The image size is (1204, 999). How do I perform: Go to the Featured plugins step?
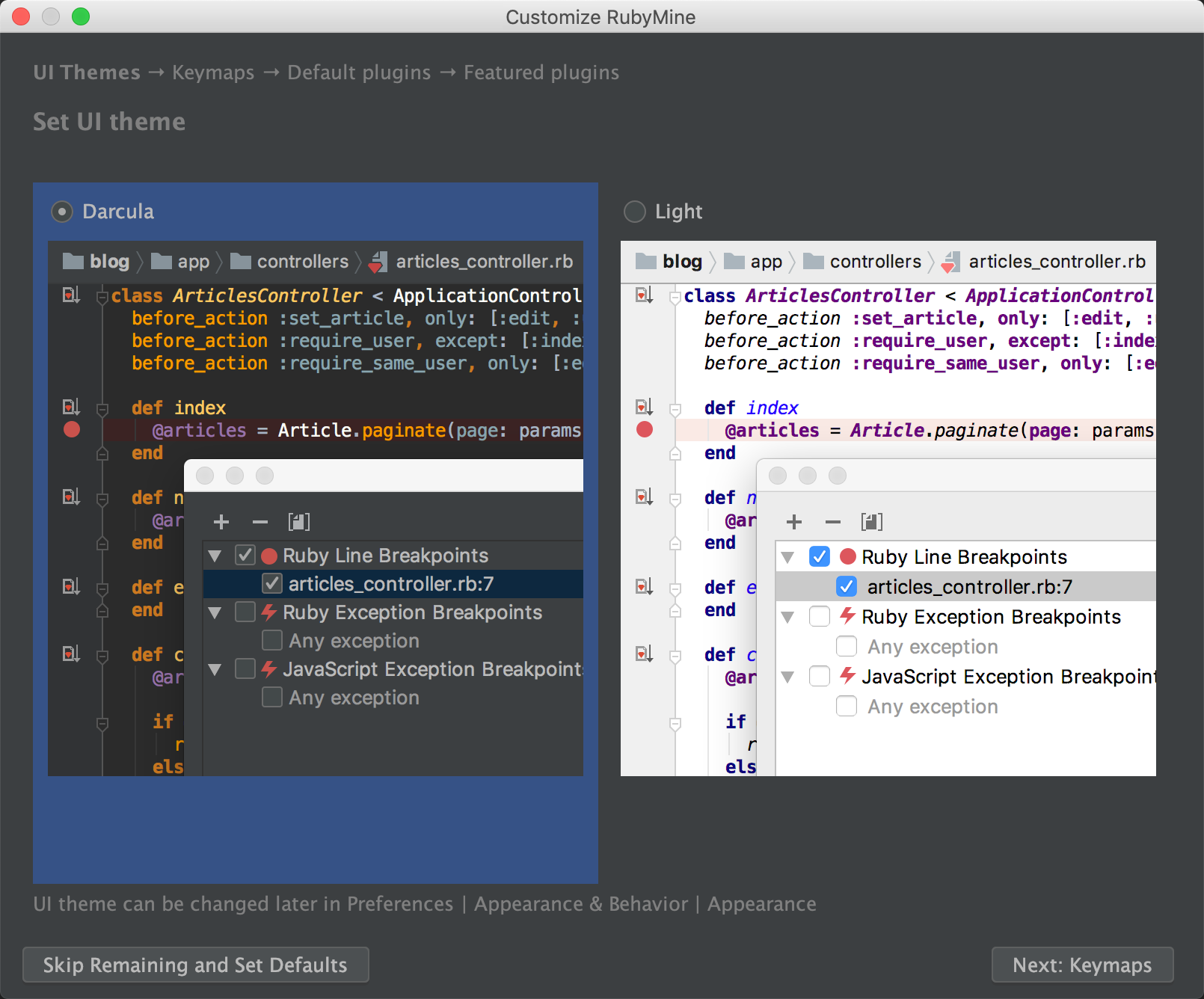click(x=541, y=73)
